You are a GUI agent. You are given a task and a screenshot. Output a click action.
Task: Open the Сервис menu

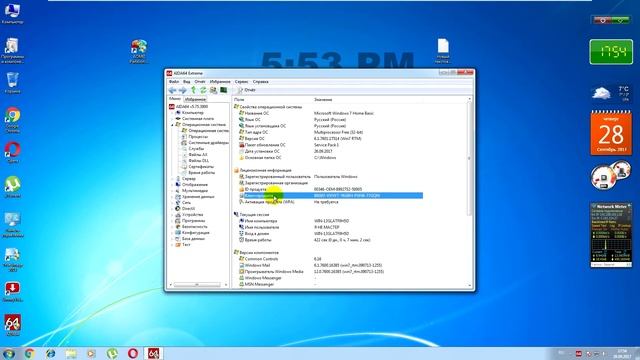click(x=241, y=82)
